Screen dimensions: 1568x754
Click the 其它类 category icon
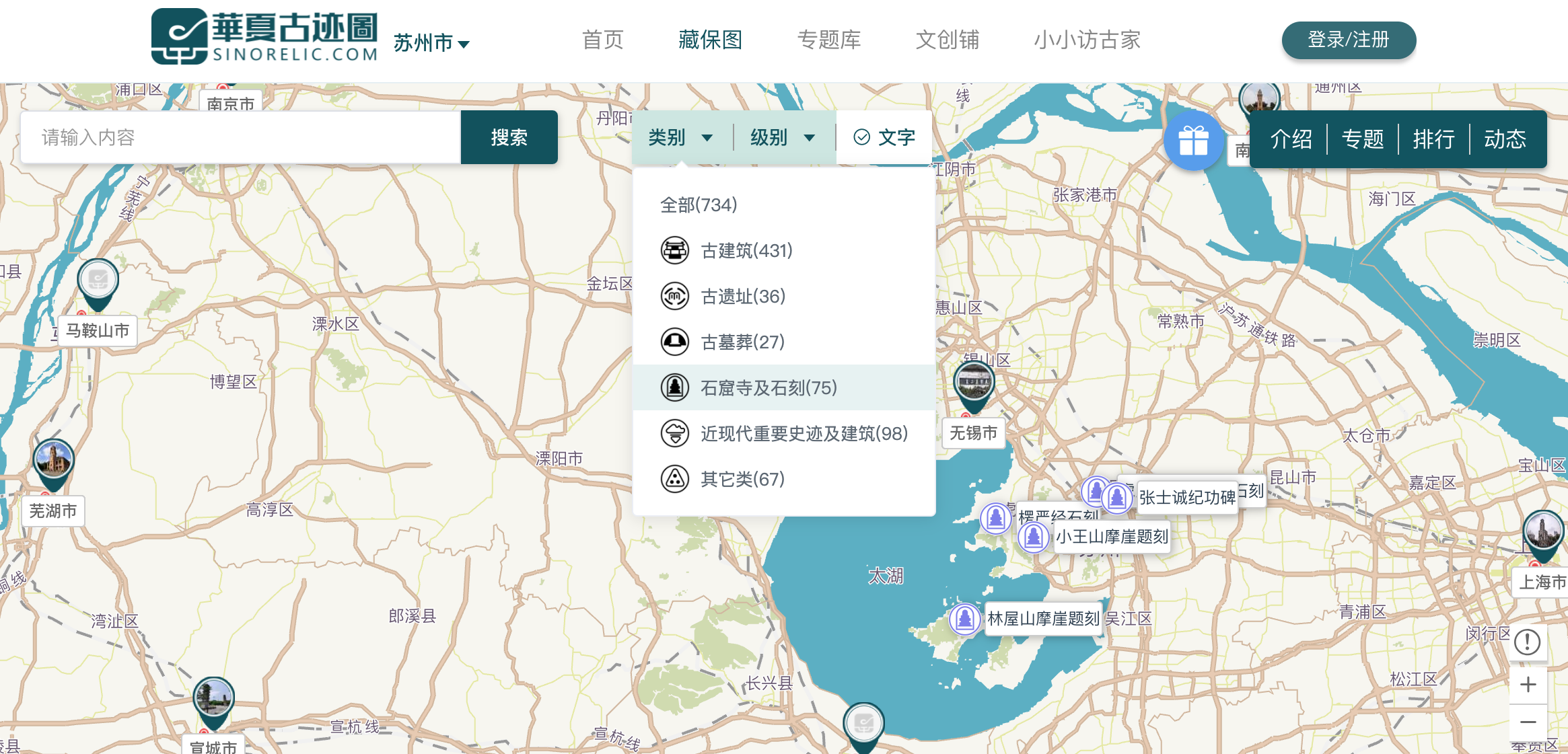(674, 480)
